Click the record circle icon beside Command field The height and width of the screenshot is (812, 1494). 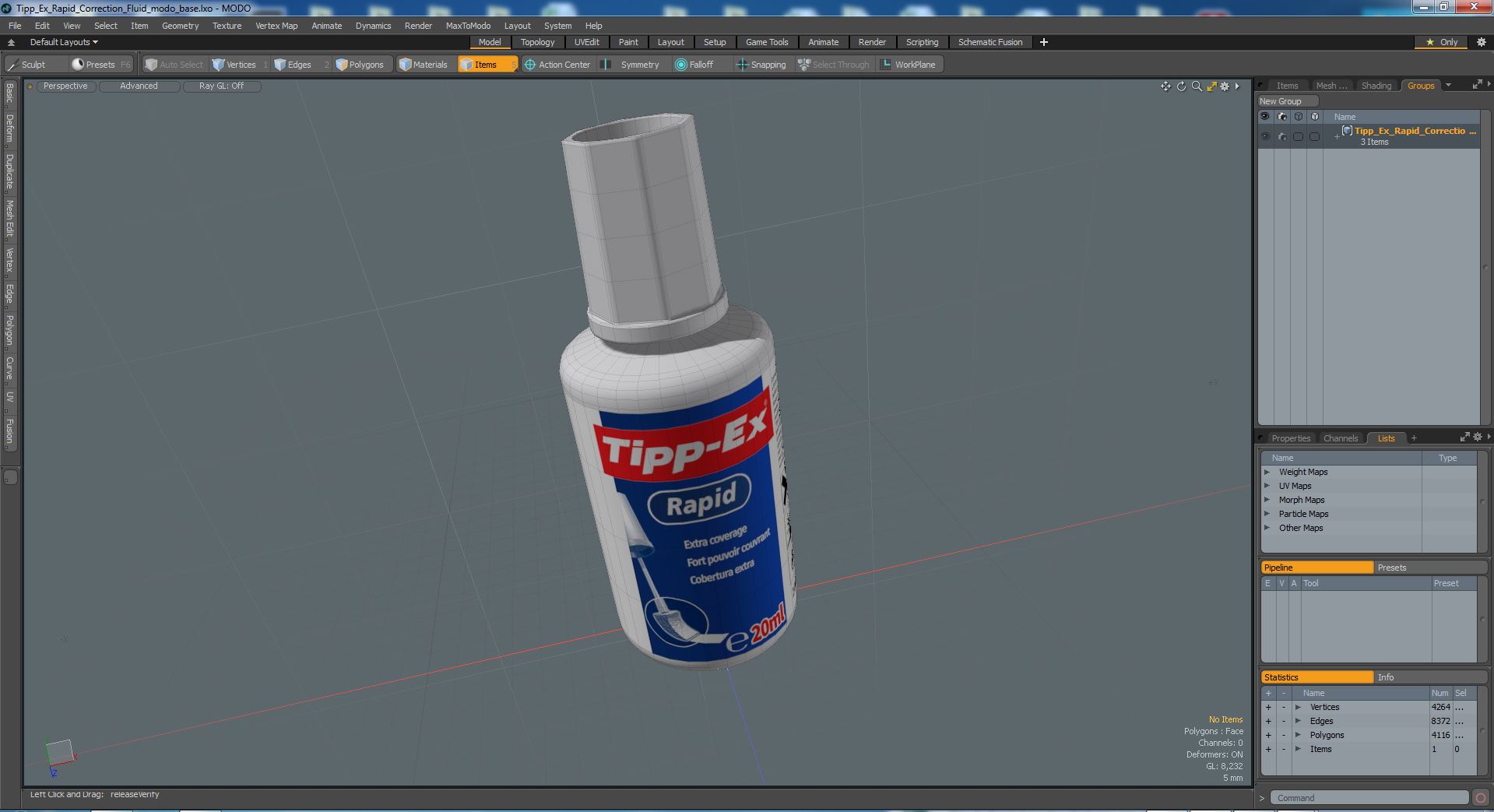click(1480, 798)
